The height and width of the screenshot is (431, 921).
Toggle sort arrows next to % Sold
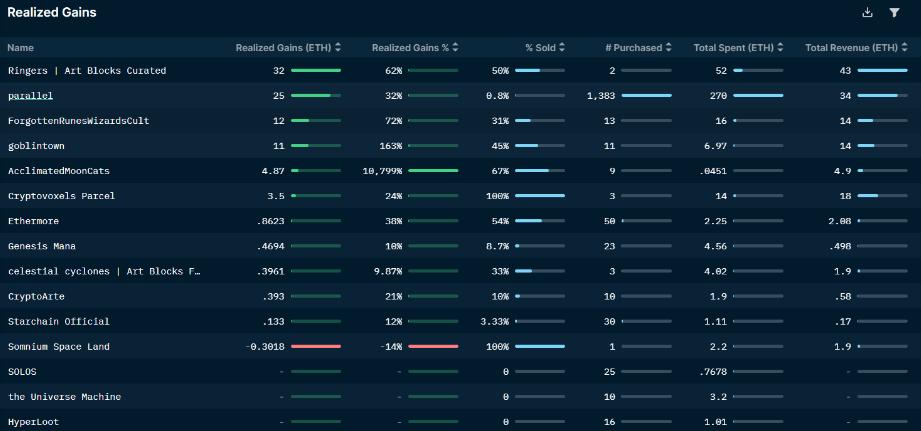[x=562, y=48]
